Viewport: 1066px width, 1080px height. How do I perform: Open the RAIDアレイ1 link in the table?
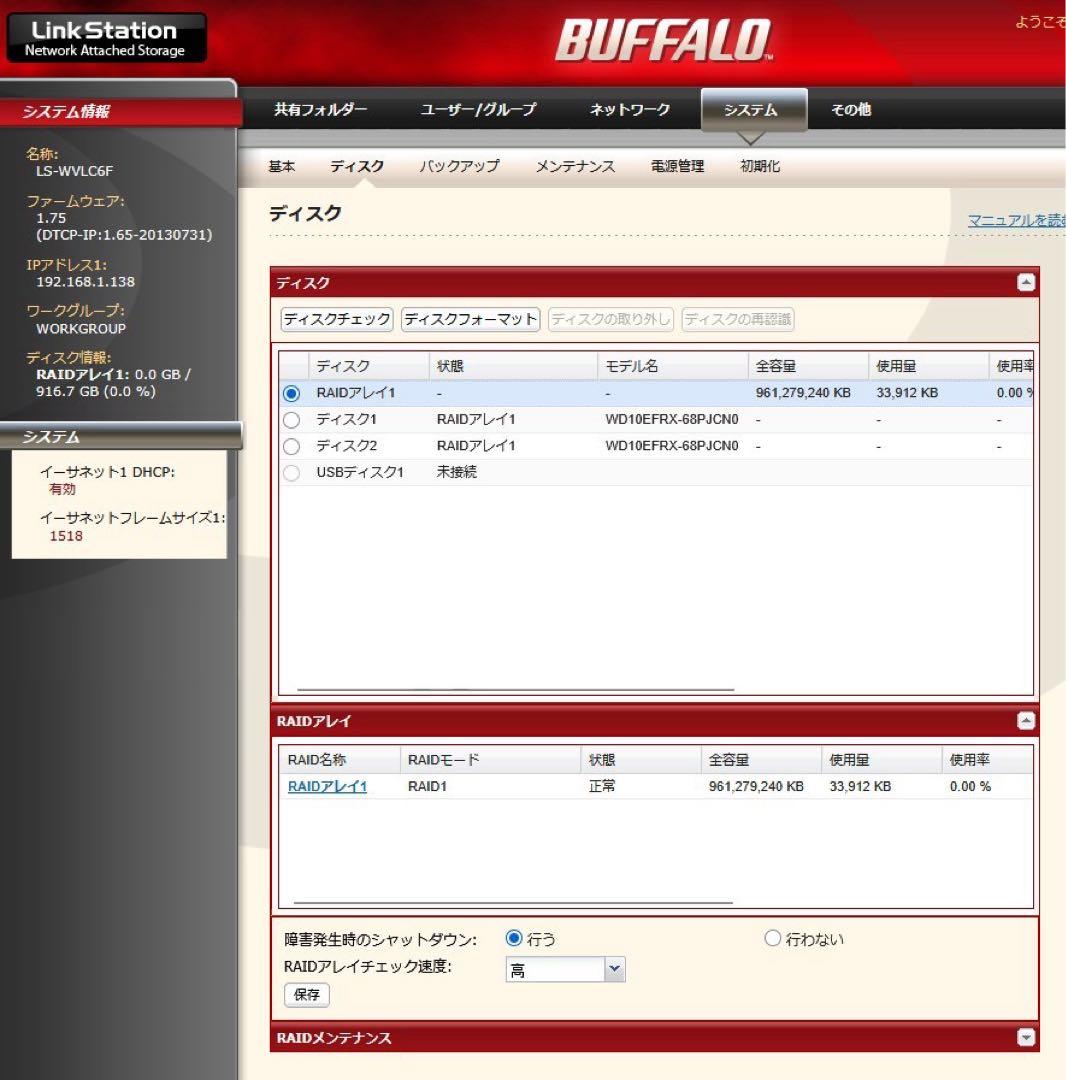pyautogui.click(x=326, y=786)
